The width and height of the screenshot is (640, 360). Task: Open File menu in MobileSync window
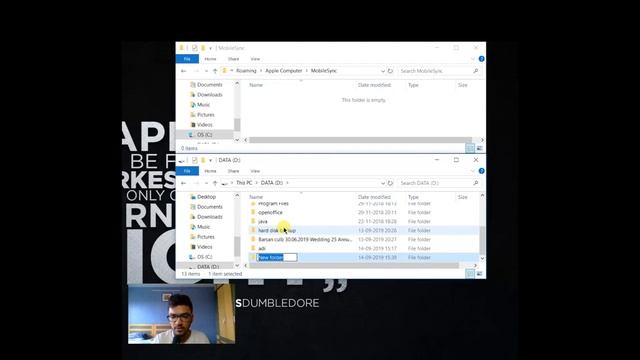pyautogui.click(x=187, y=59)
